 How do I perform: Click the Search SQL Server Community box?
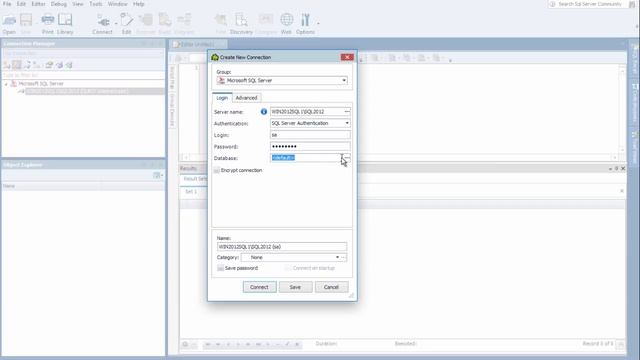tap(589, 4)
